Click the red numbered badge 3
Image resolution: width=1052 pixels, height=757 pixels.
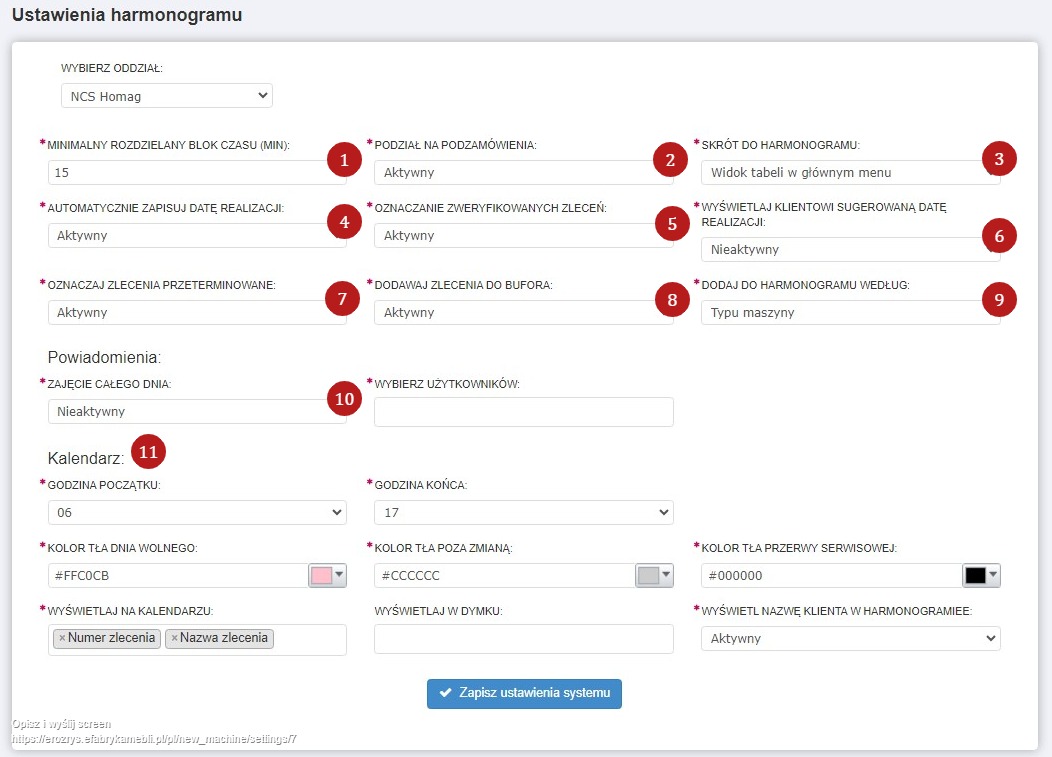(998, 158)
